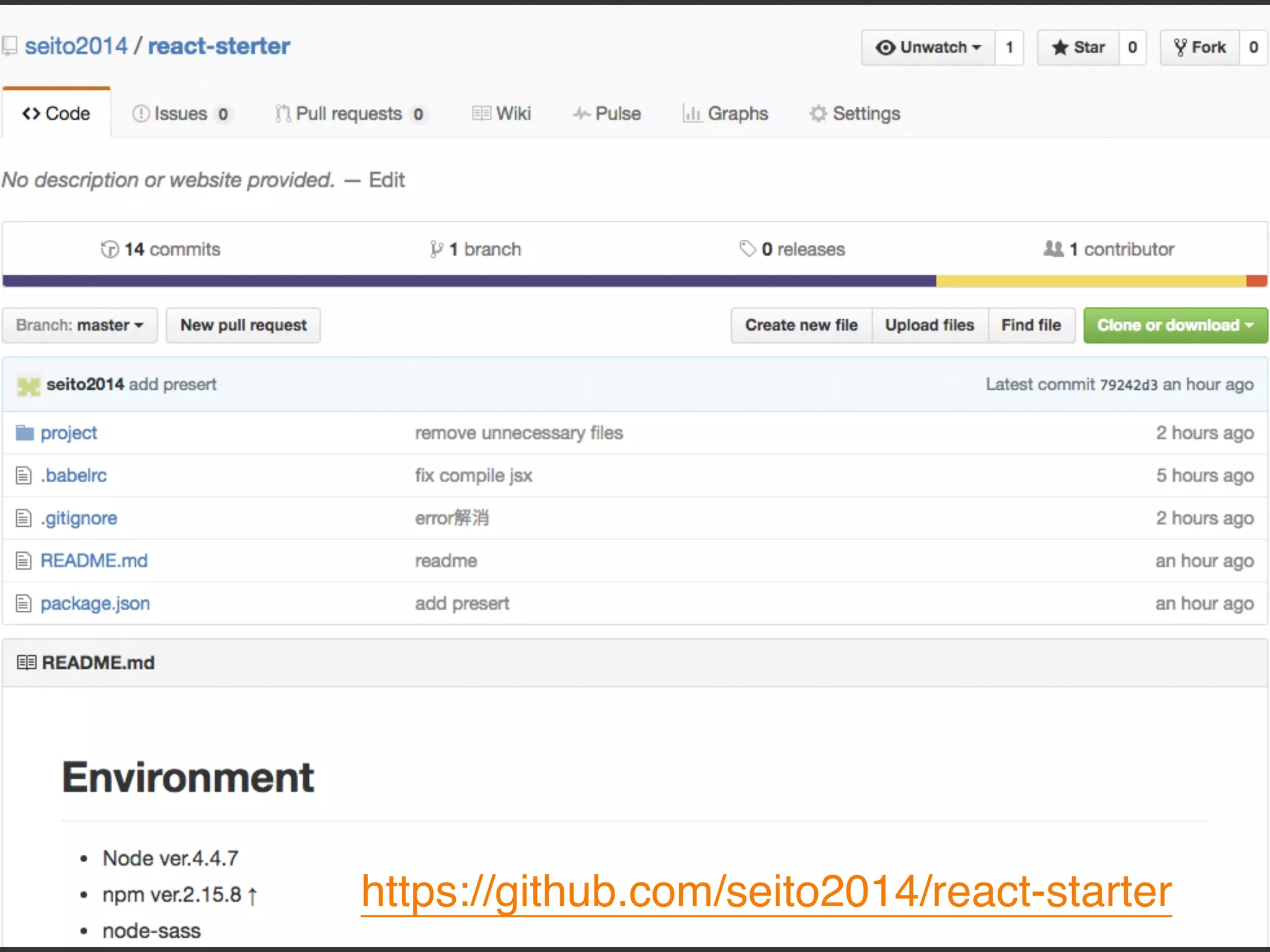Click the red segment of language bar
The height and width of the screenshot is (952, 1270).
[1257, 281]
